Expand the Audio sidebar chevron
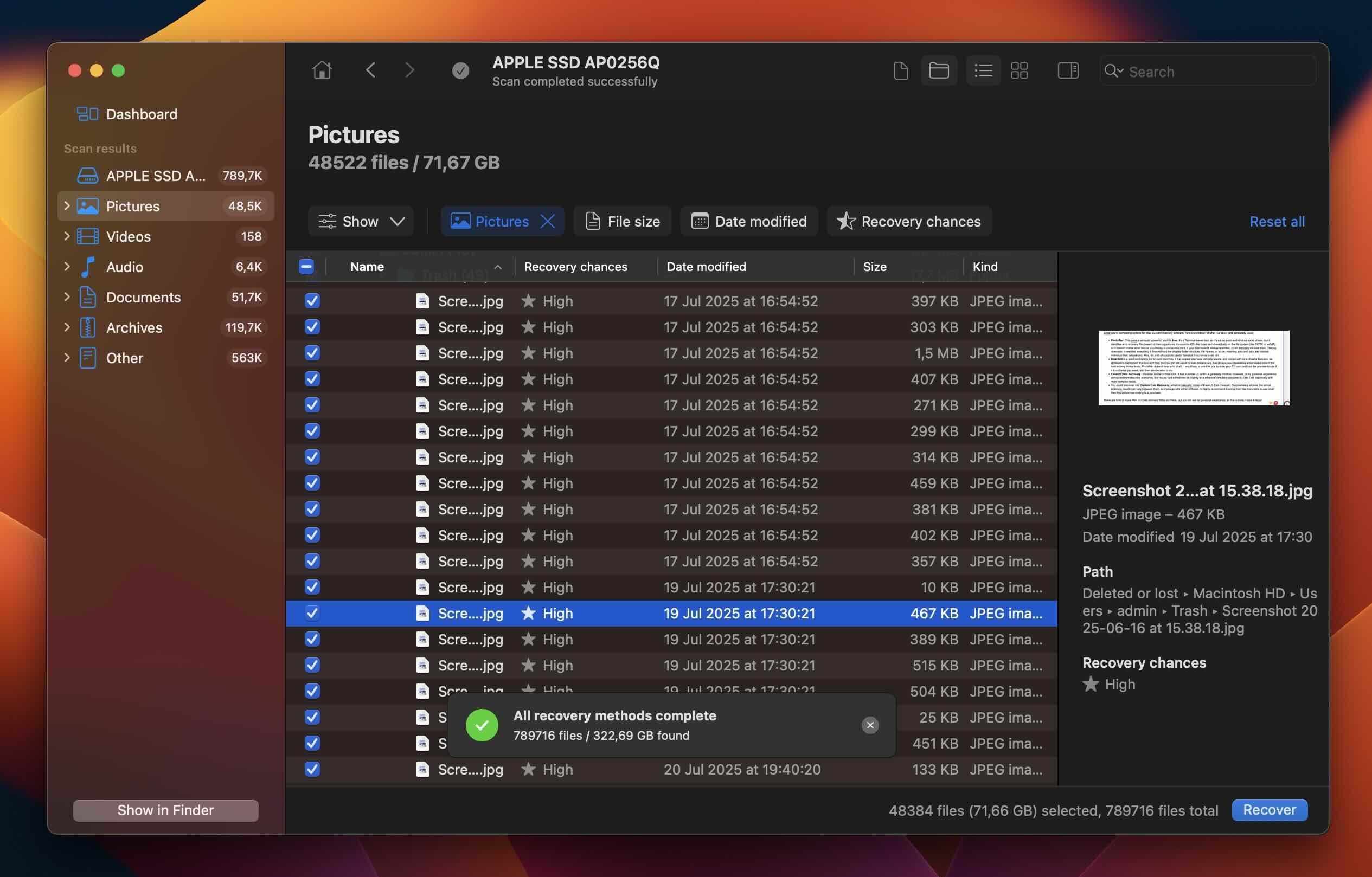Screen dimensions: 1372x877 [67, 267]
